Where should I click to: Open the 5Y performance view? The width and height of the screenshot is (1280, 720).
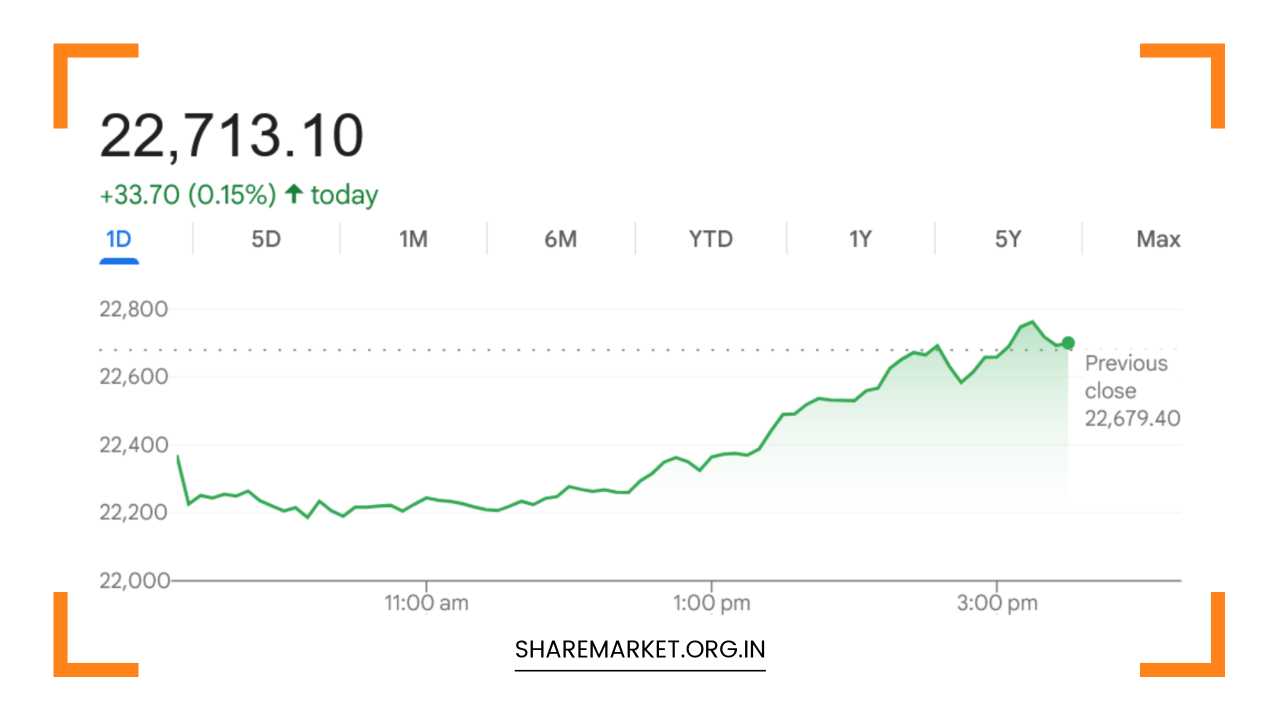pyautogui.click(x=1008, y=239)
